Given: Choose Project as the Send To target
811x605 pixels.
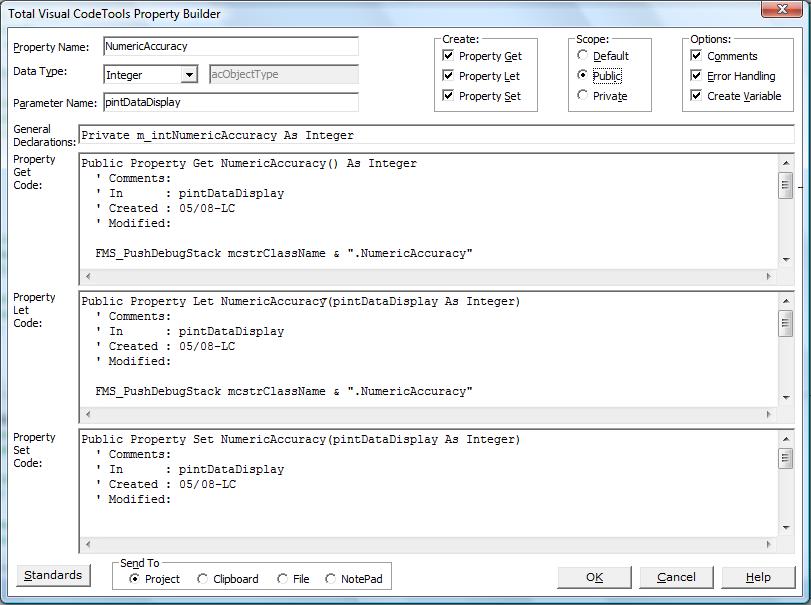Looking at the screenshot, I should click(134, 579).
